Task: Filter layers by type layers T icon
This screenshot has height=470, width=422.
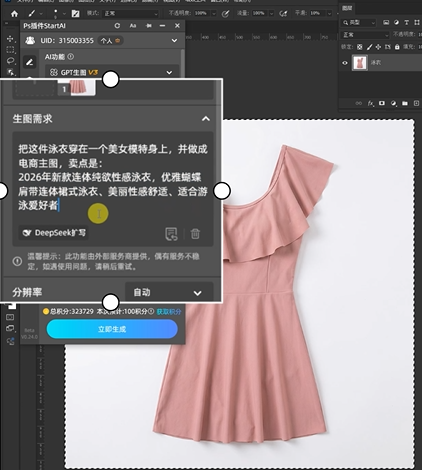Action: 406,23
